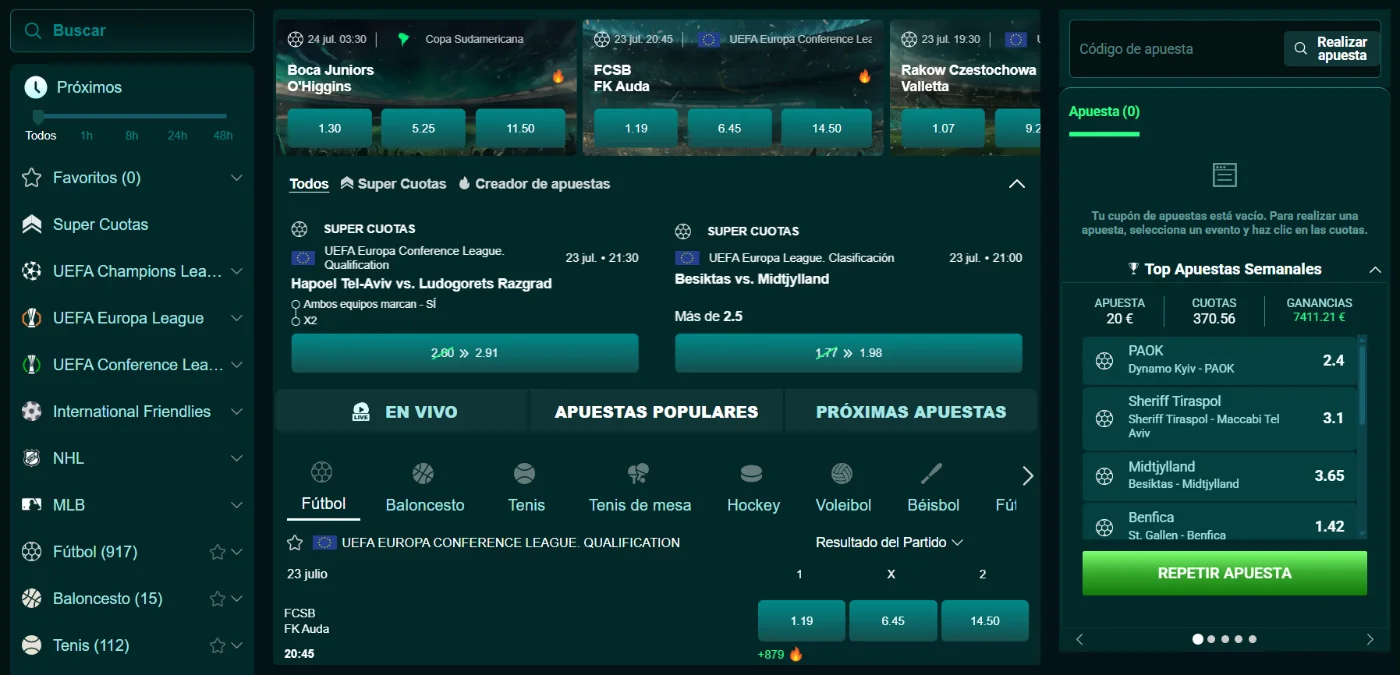Click the trophy icon next to Top Apuestas Semanales

(x=1134, y=268)
